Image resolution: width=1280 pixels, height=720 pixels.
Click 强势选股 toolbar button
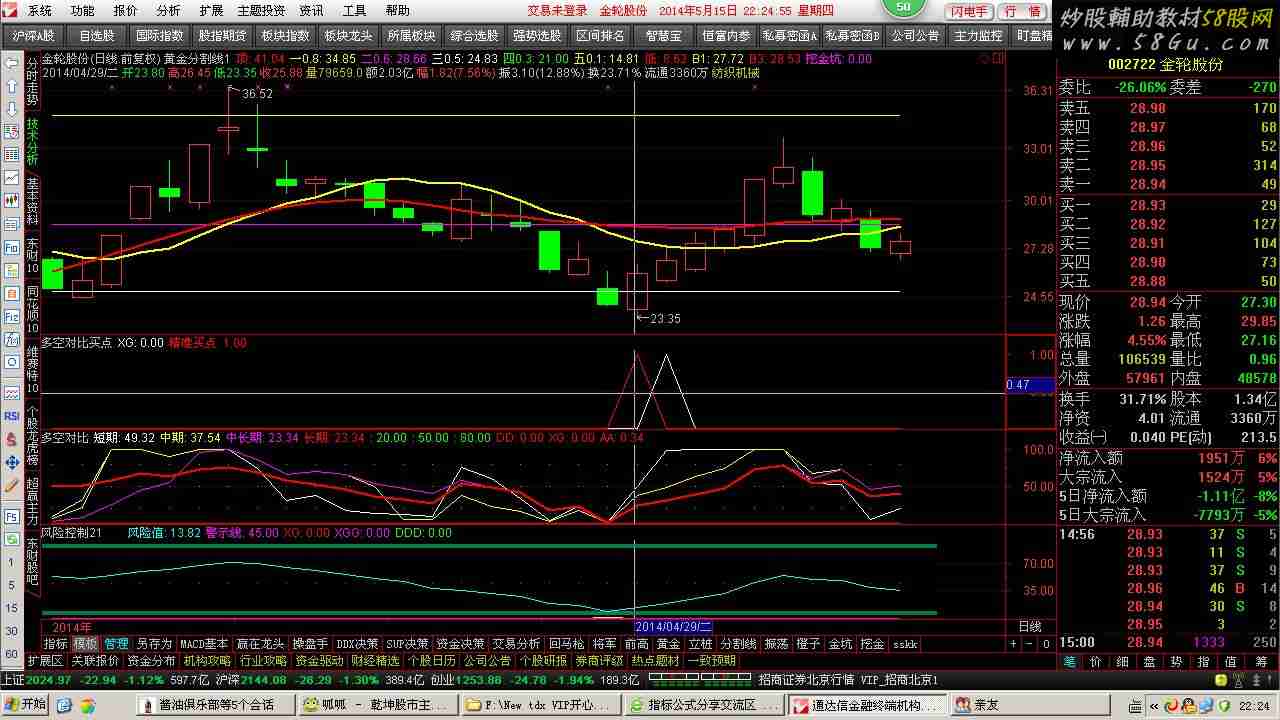[538, 35]
